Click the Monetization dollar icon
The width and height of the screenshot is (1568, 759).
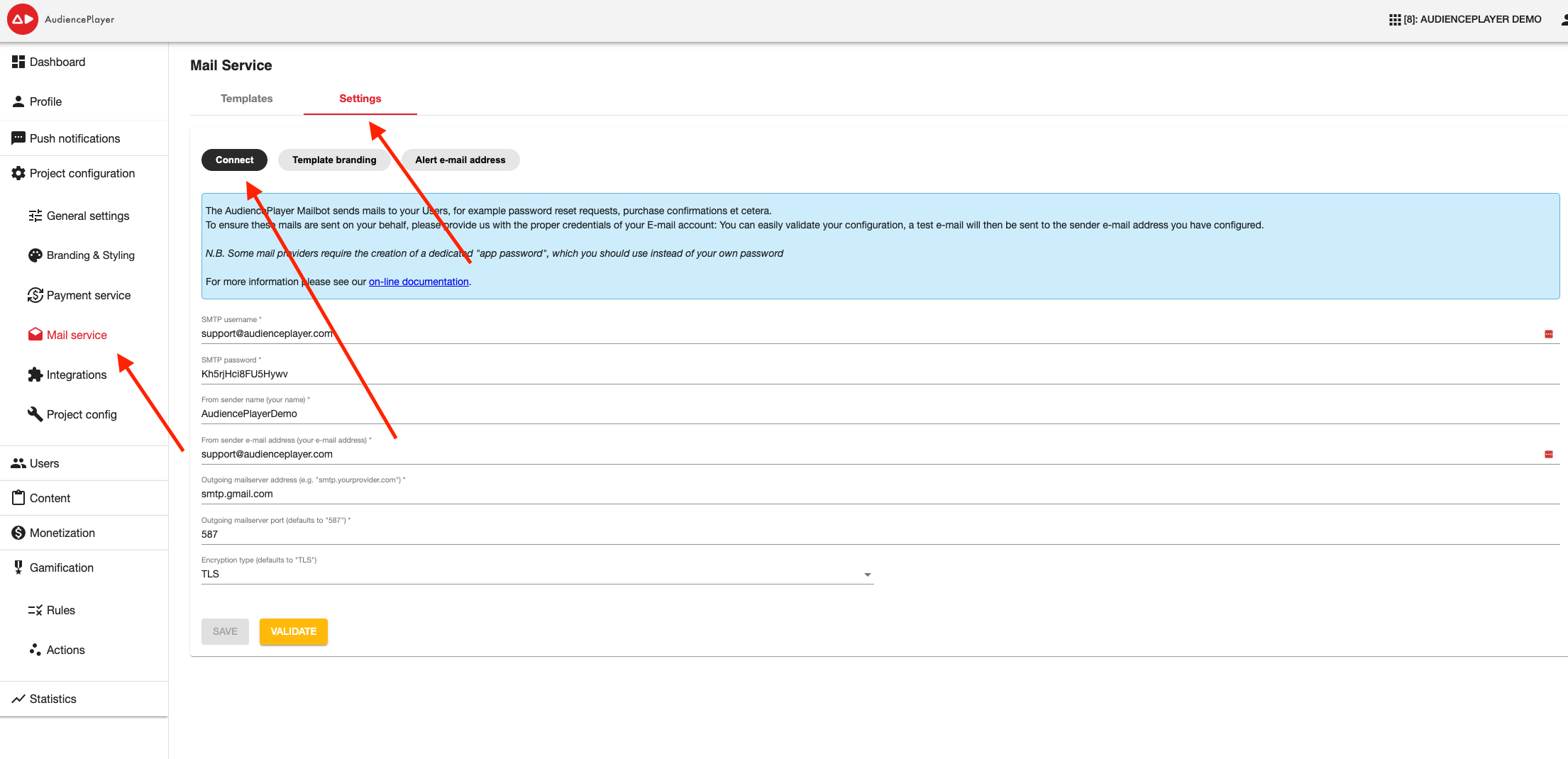point(18,533)
